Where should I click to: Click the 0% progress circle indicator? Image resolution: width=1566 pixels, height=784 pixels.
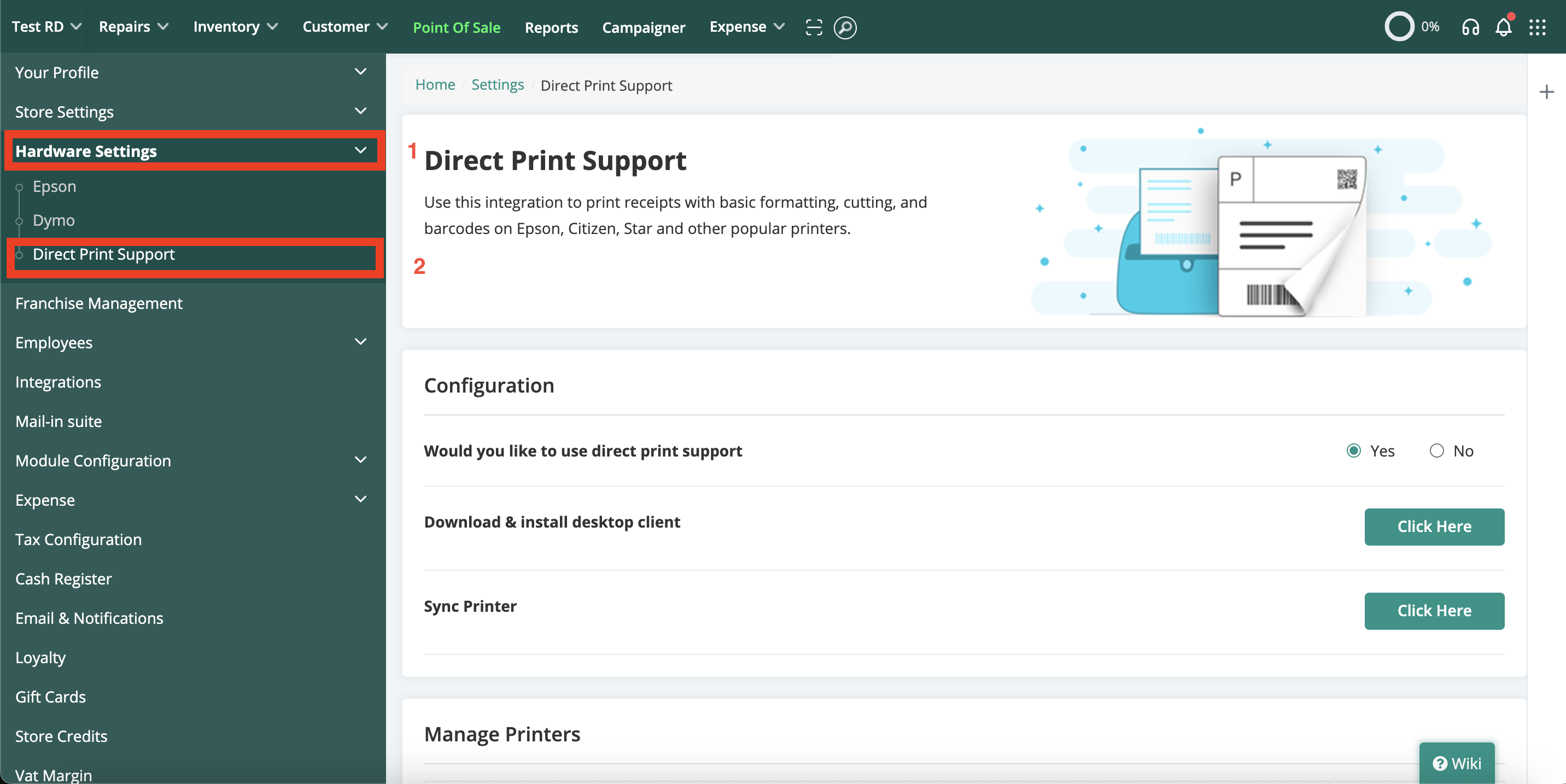click(1399, 27)
